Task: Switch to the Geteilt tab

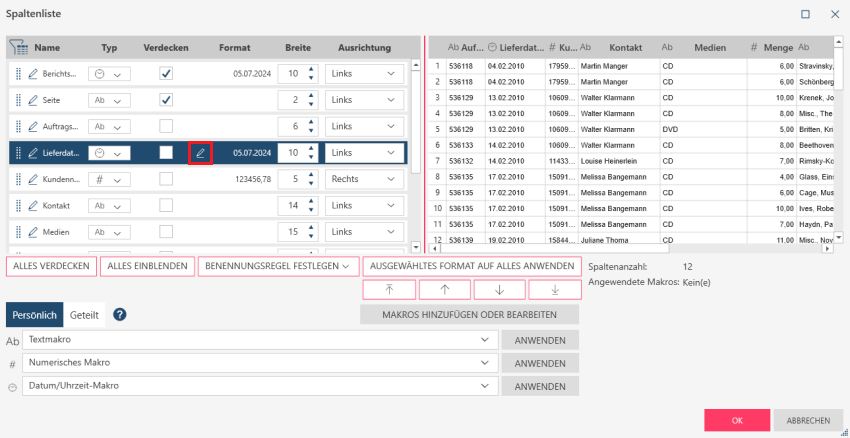Action: pos(84,315)
